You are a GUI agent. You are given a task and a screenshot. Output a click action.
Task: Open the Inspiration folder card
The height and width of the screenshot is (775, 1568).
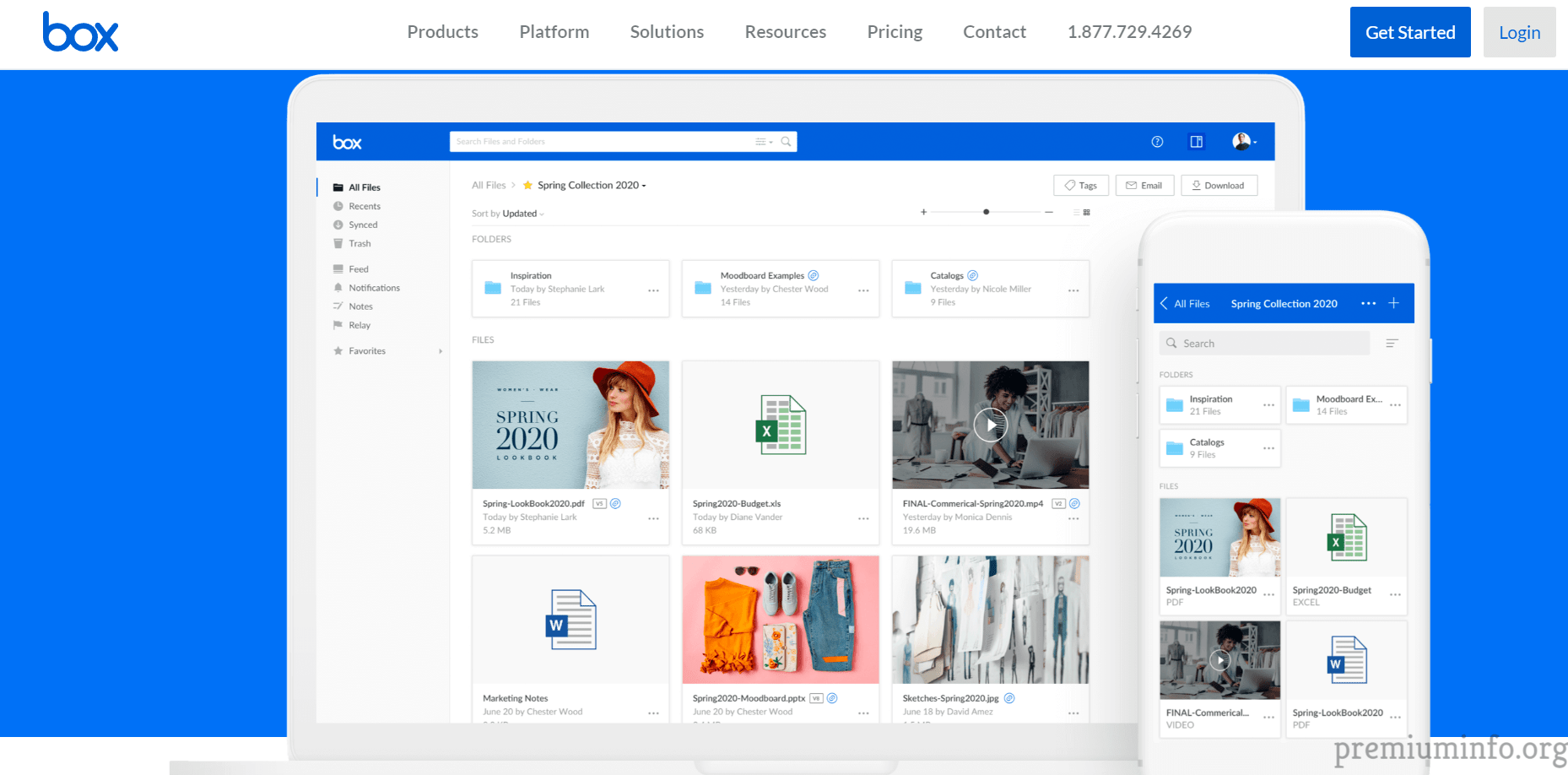(570, 289)
